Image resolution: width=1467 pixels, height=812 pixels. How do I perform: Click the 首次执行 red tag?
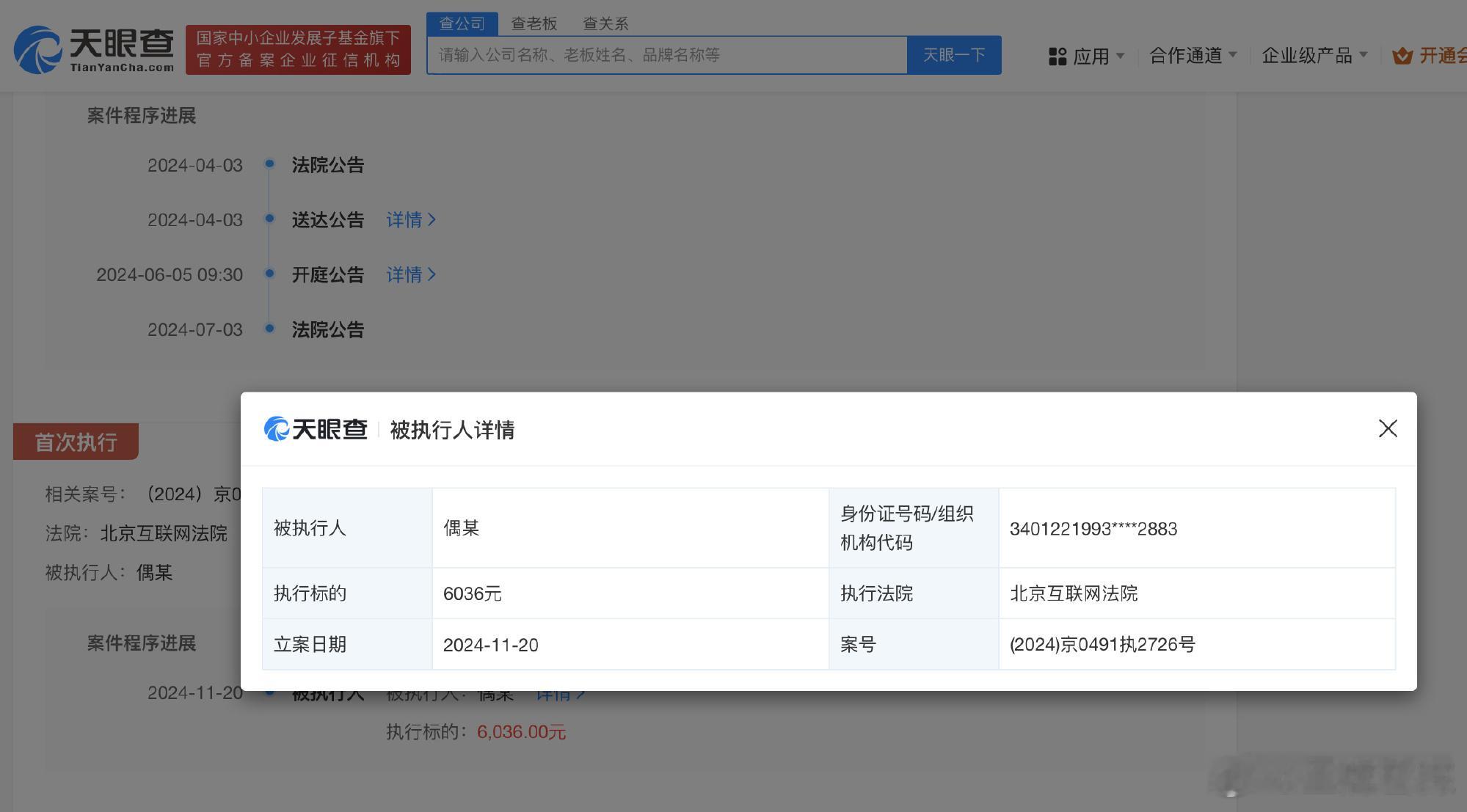[76, 442]
